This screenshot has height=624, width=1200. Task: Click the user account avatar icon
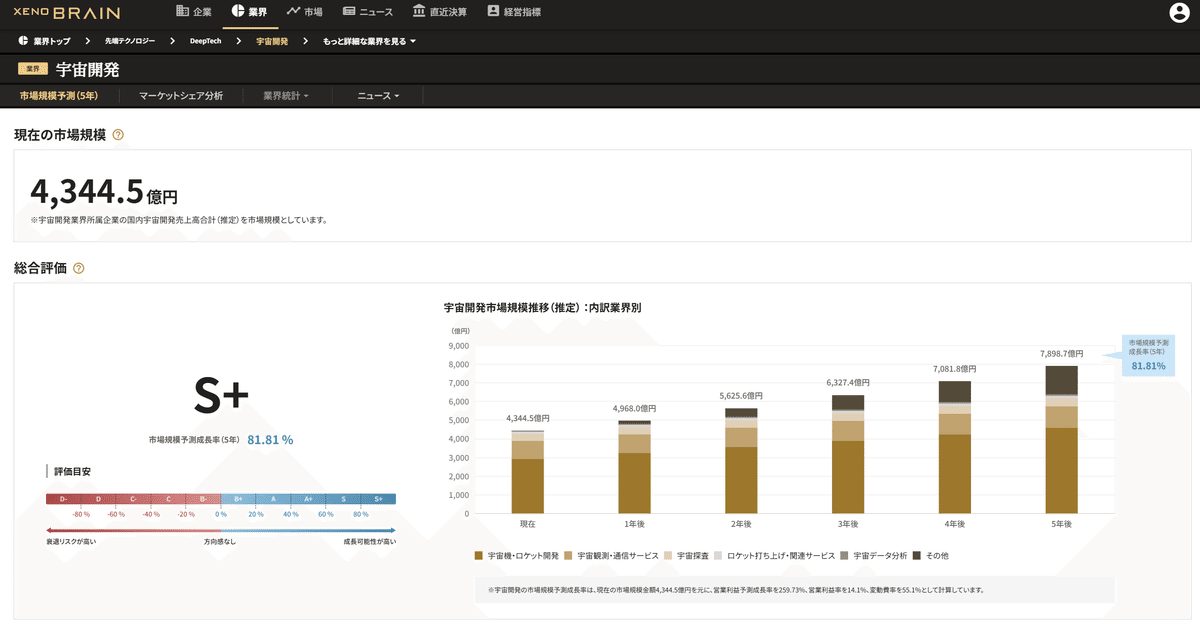tap(1179, 13)
